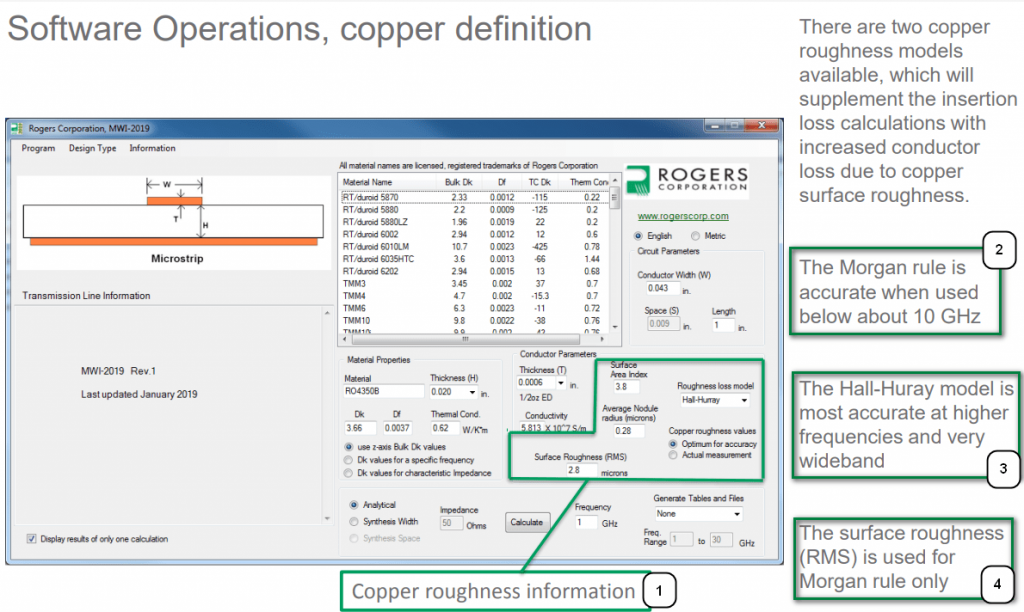The height and width of the screenshot is (612, 1024).
Task: Select use z-axis Bulk Dk values
Action: pos(348,447)
